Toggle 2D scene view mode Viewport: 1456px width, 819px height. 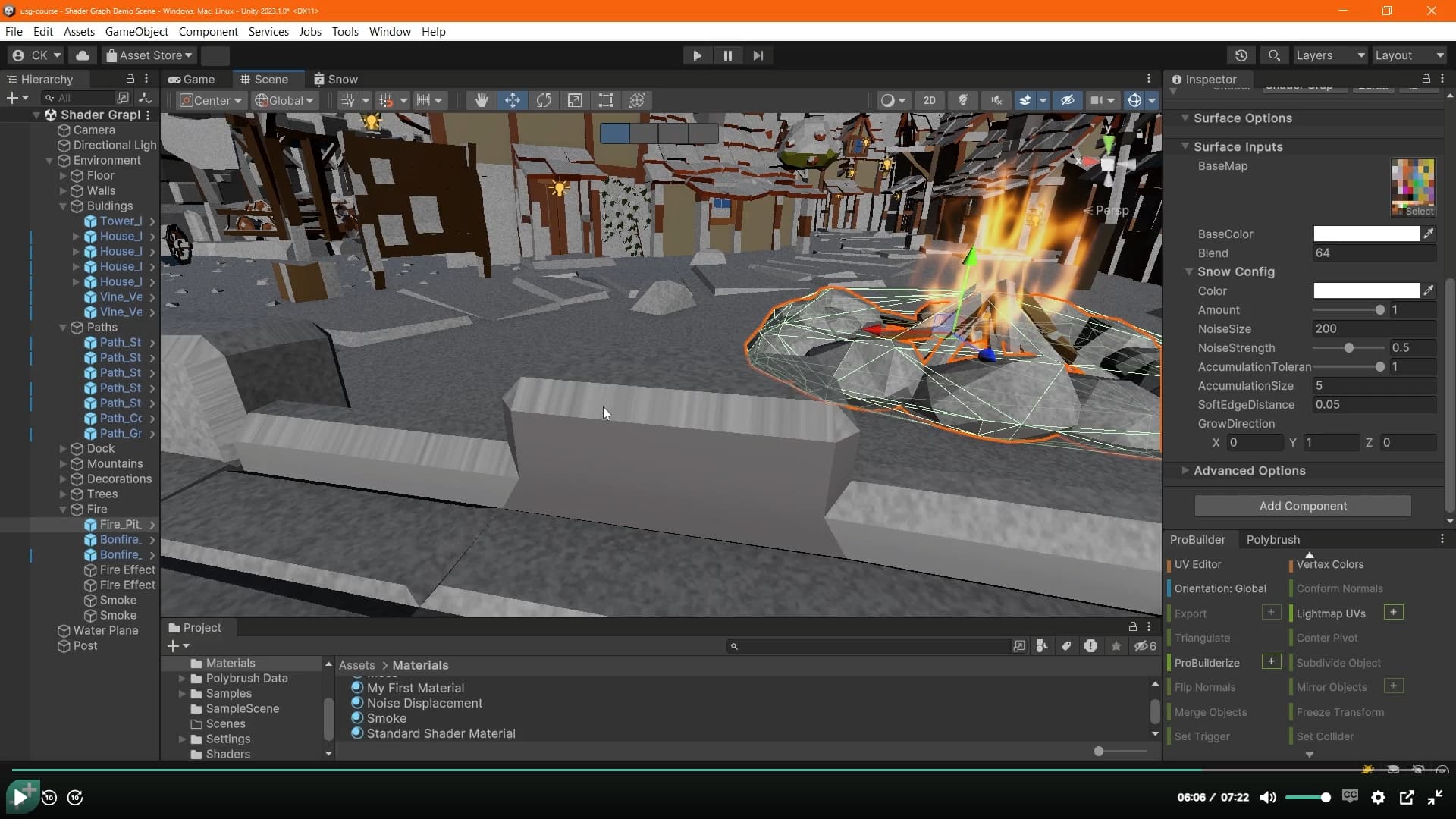[x=929, y=100]
